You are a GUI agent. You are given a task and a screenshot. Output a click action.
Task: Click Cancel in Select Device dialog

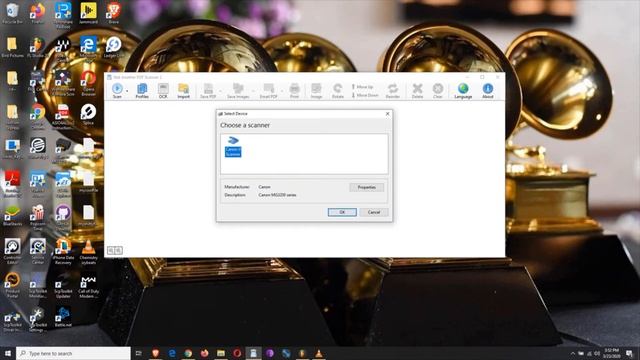[x=374, y=212]
